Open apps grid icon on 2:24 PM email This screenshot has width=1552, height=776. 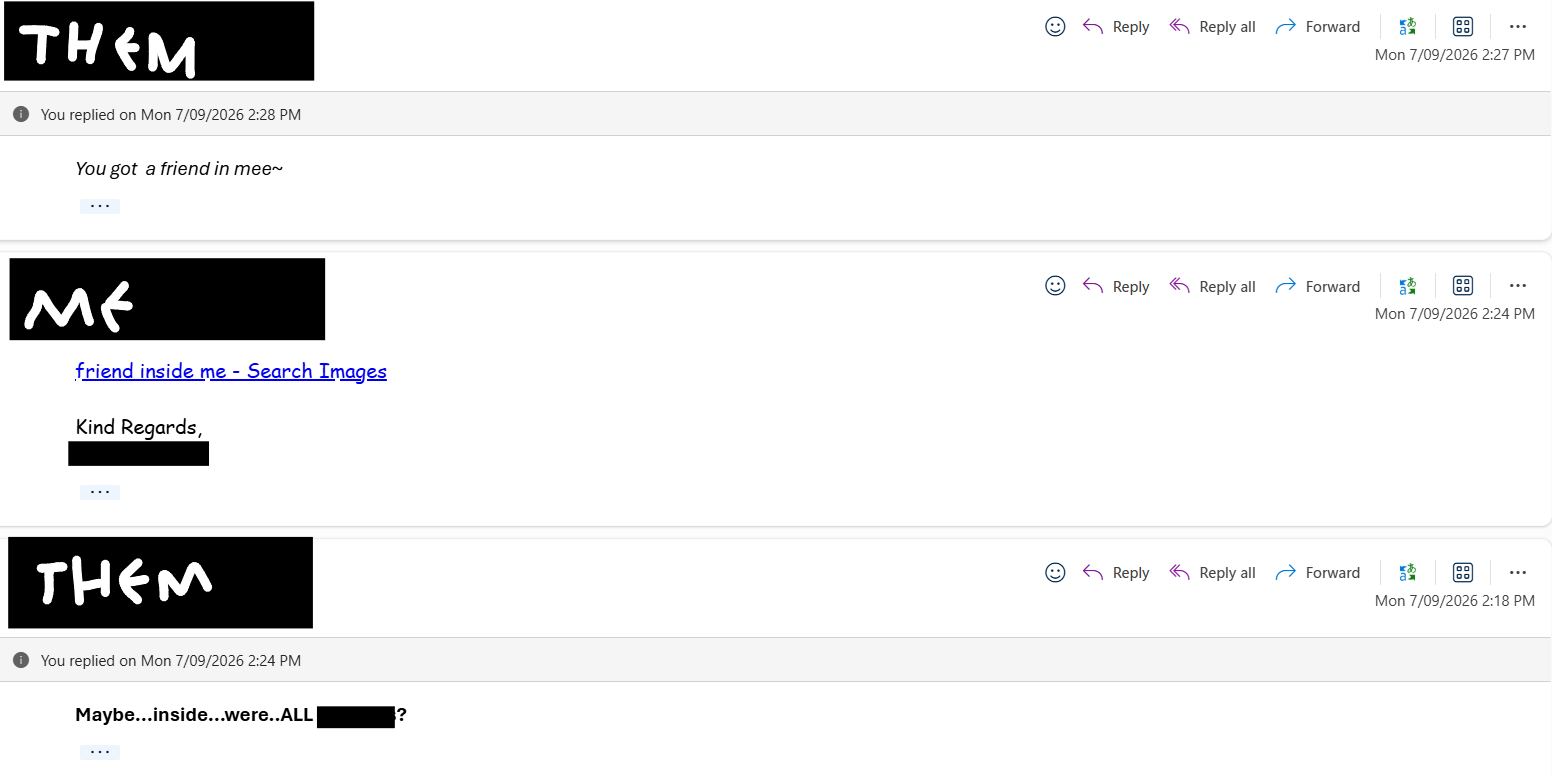click(x=1463, y=286)
